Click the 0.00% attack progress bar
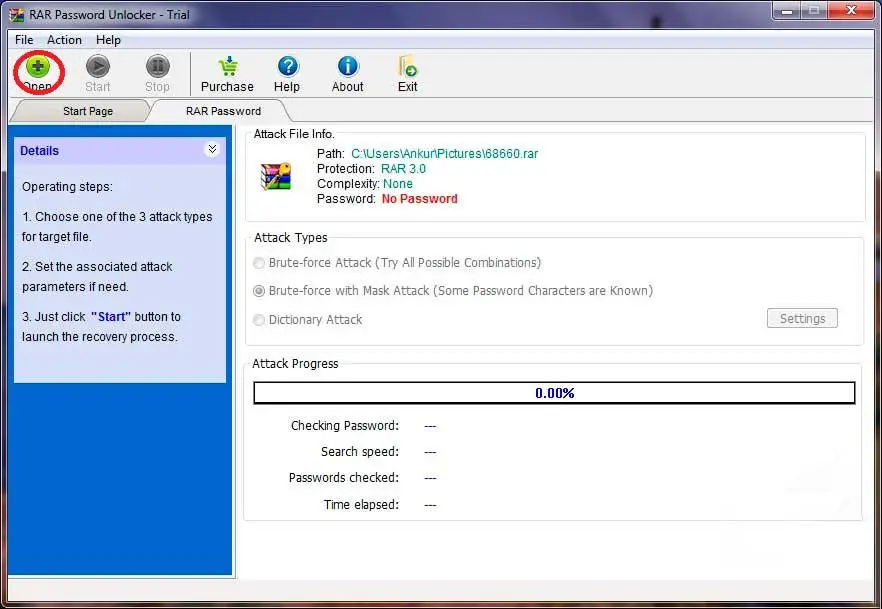Screen dimensions: 882x609 click(554, 393)
